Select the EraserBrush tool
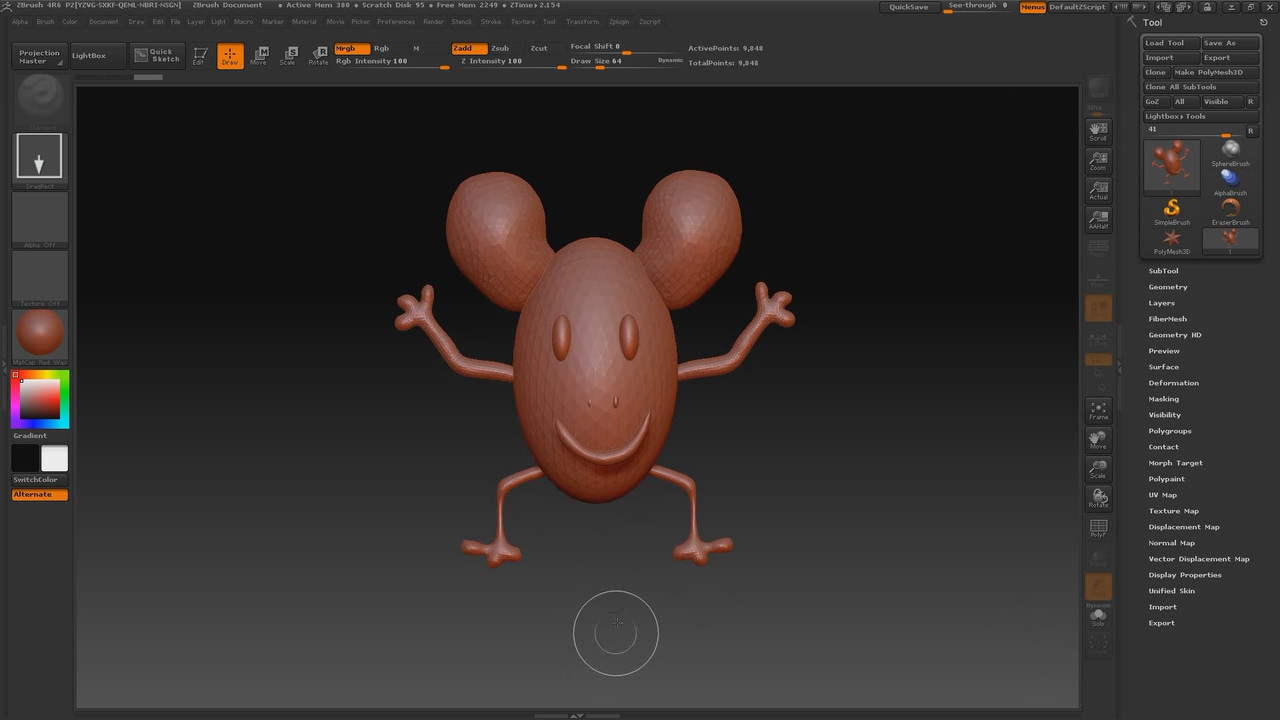Viewport: 1280px width, 720px height. coord(1230,211)
